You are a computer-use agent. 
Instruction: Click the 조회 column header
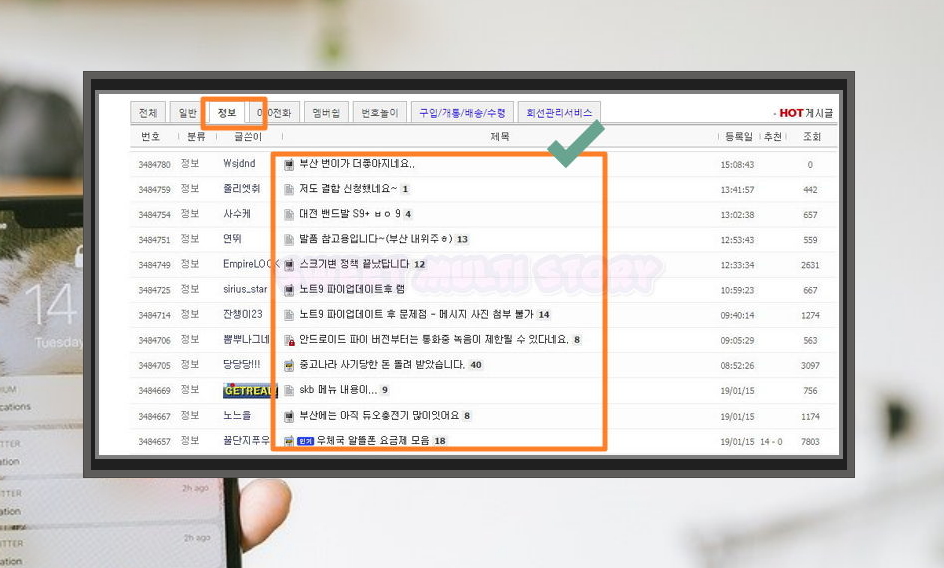[x=812, y=137]
